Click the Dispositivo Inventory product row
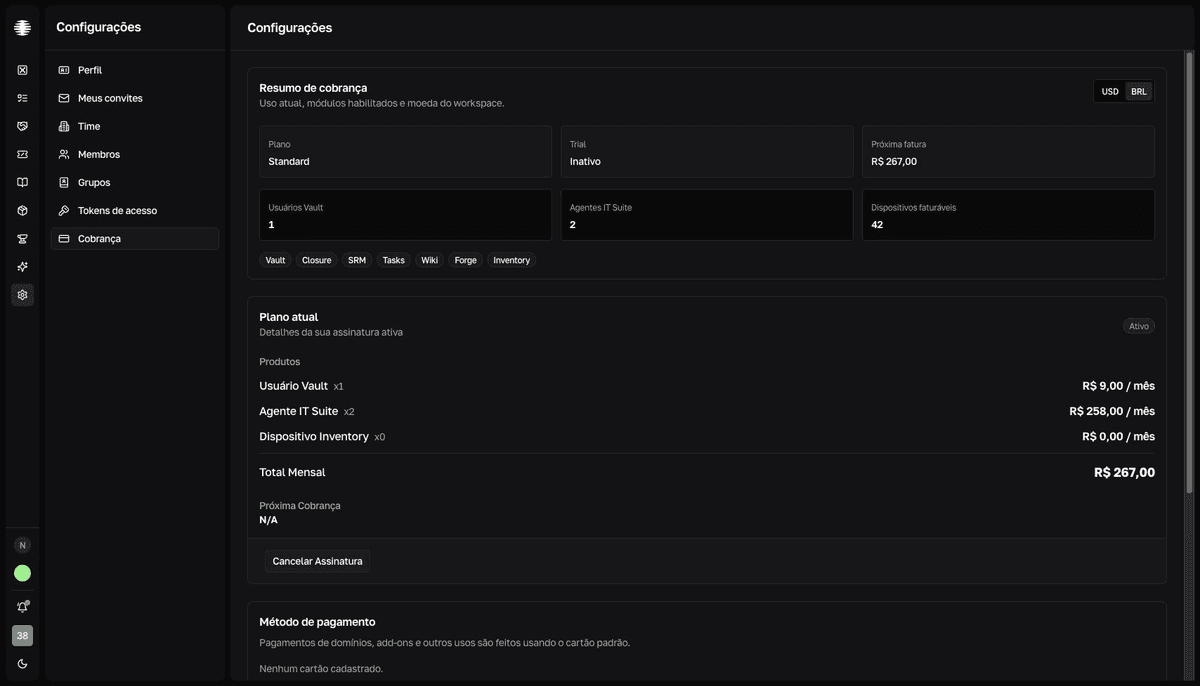 point(707,437)
